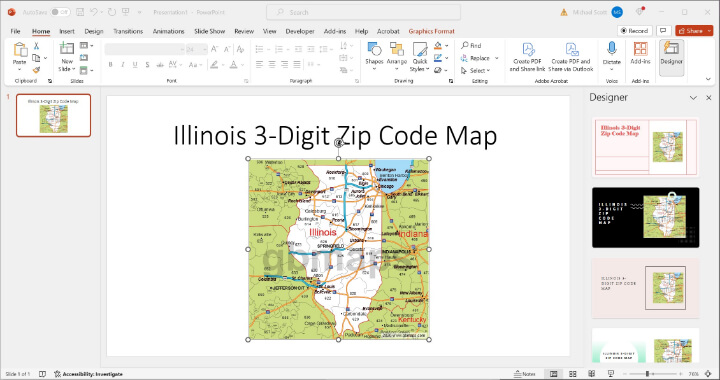The height and width of the screenshot is (380, 720).
Task: Switch to the Graphics Format tab
Action: coord(432,31)
